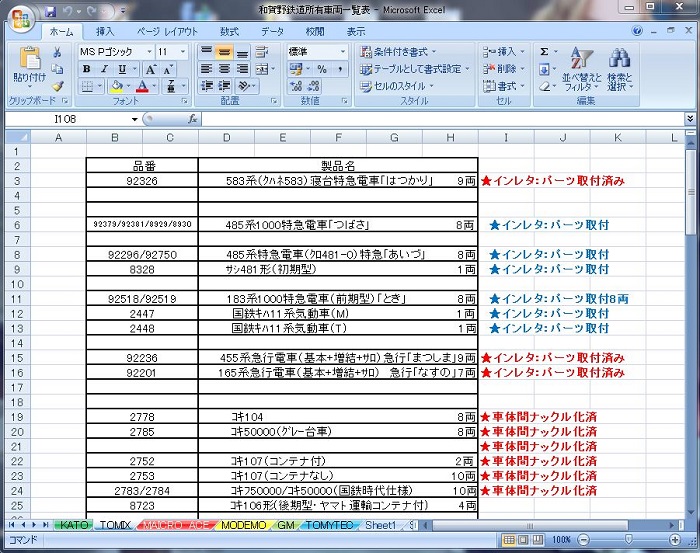Toggle underline formatting

[122, 69]
